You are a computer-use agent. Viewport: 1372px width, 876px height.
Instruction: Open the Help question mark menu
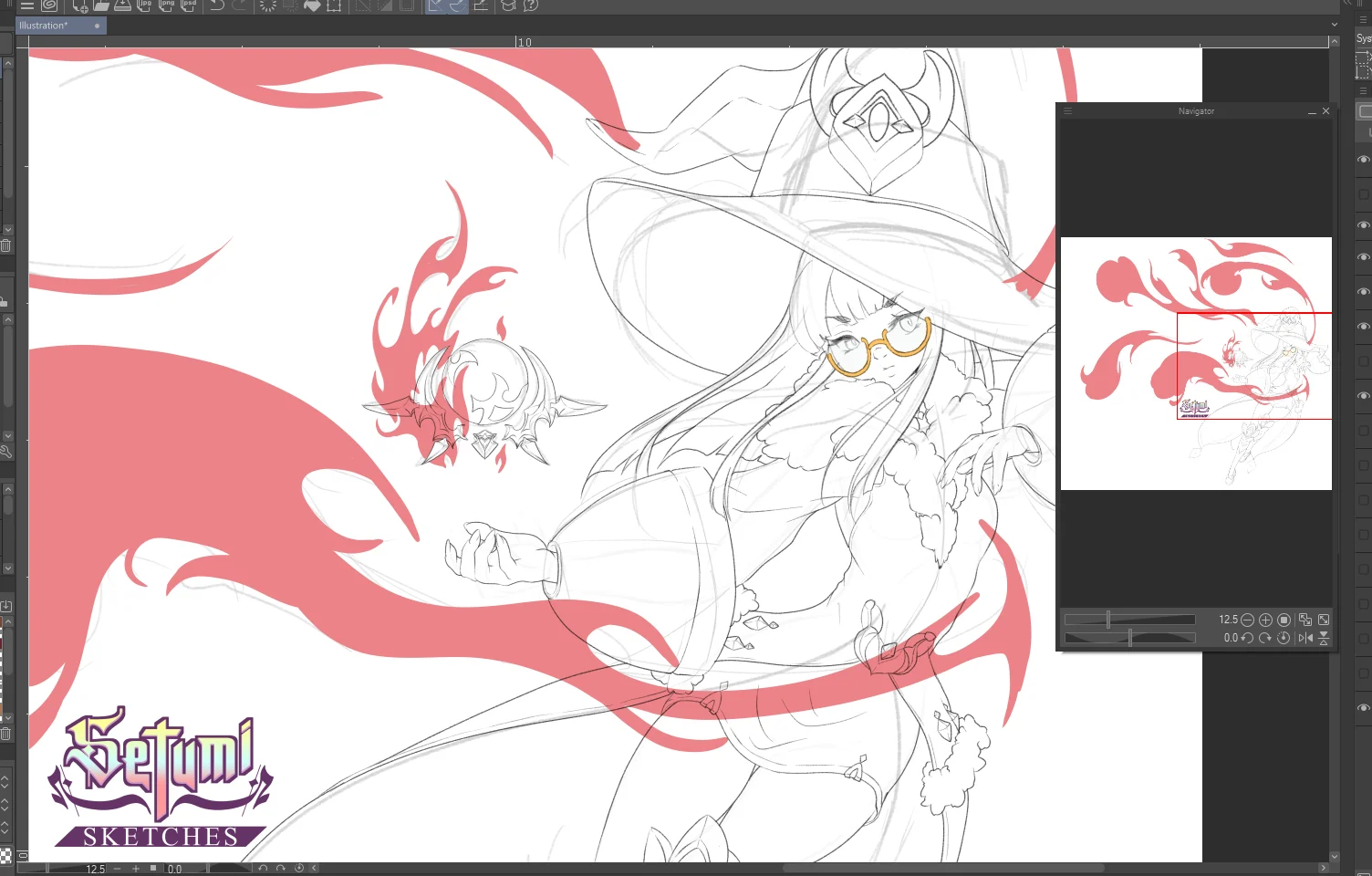pos(531,5)
